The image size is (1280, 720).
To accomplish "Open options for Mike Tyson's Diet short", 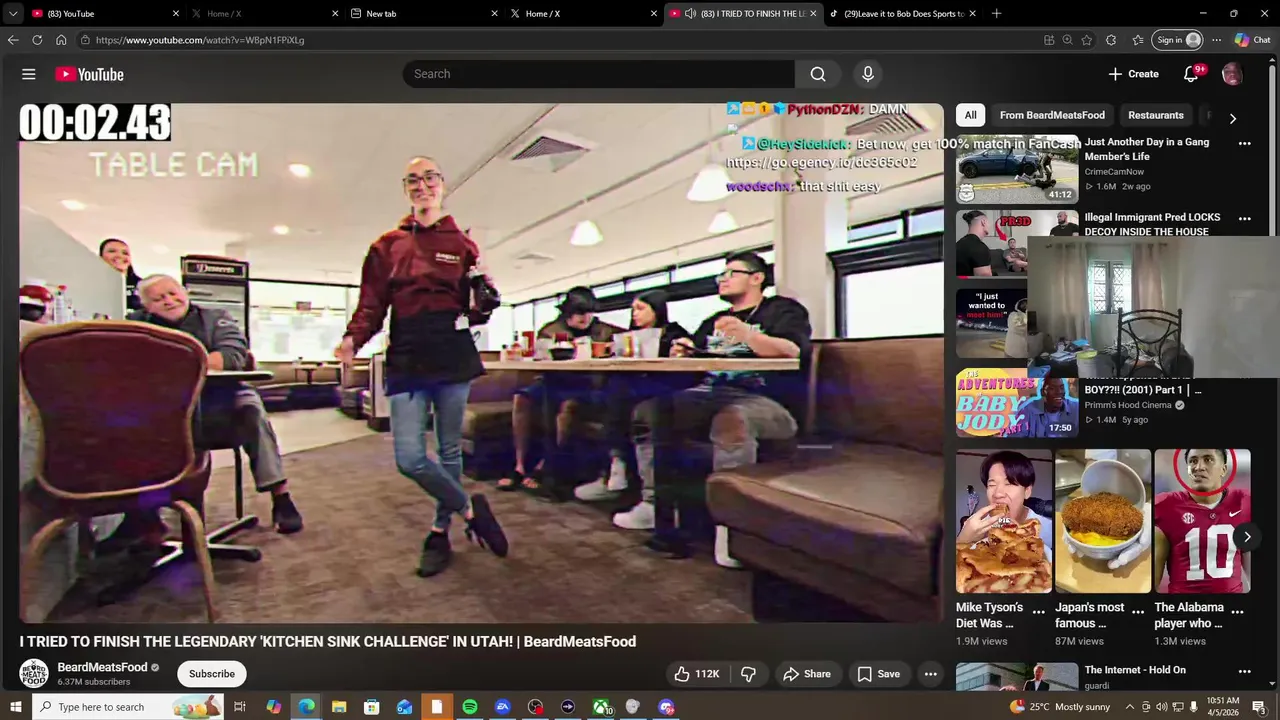I will coord(1039,611).
